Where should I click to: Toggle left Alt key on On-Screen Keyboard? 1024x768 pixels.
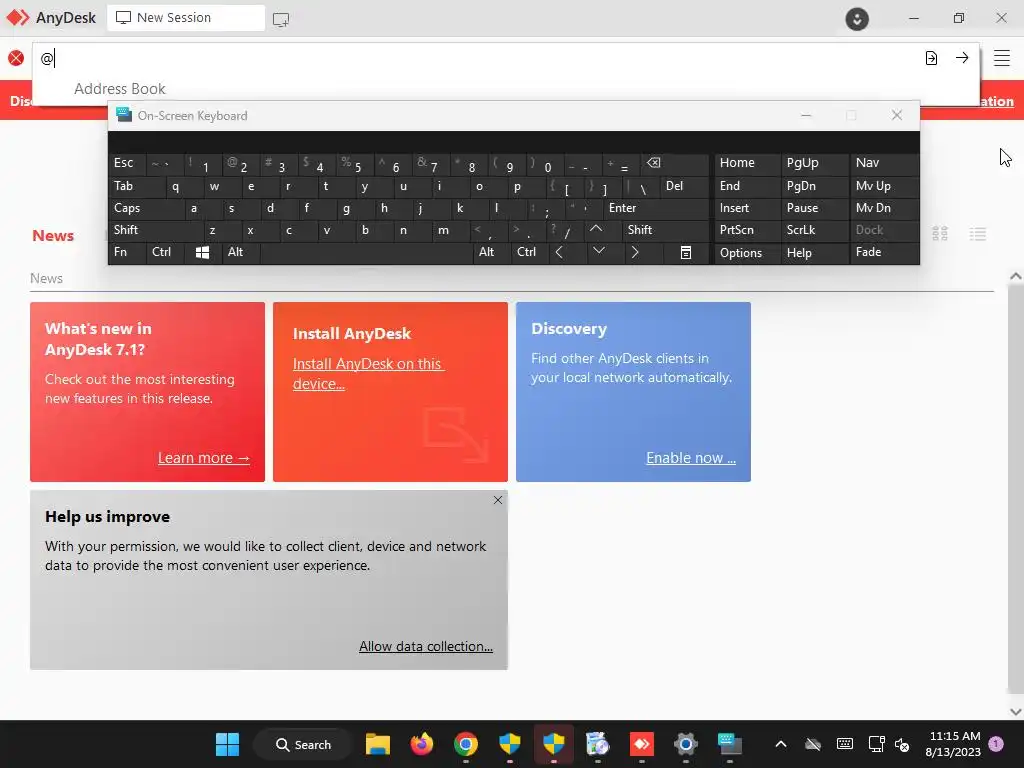coord(240,252)
